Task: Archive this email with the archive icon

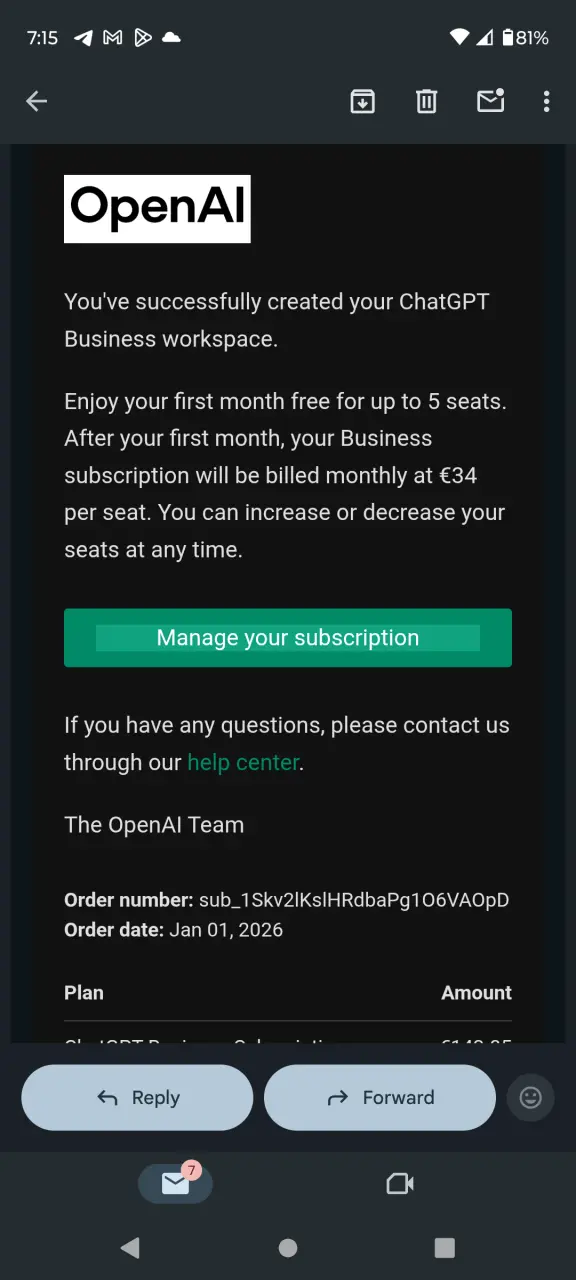Action: tap(363, 101)
